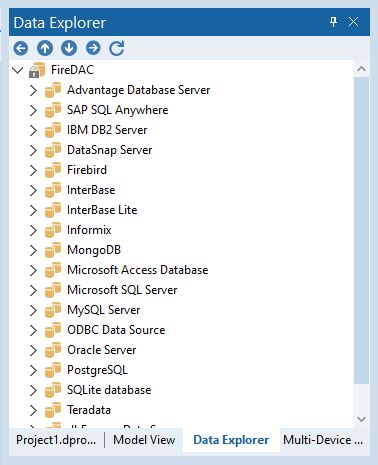Screen dimensions: 378x465
Task: Expand the IBM DB2 Server node
Action: (33, 130)
